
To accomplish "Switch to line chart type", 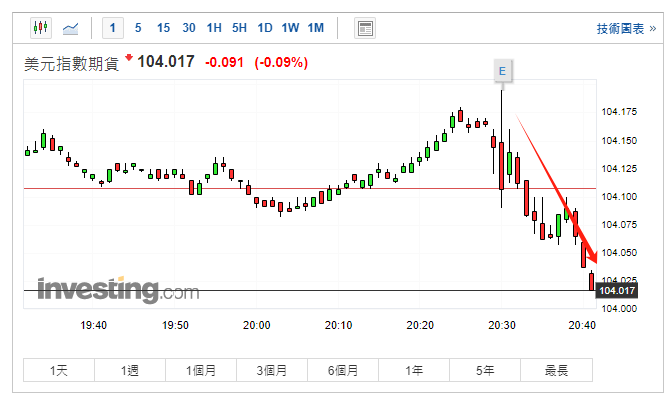I will 71,28.
